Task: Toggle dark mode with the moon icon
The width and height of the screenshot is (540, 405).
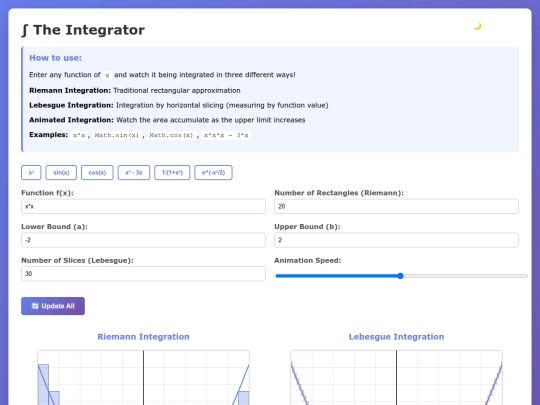Action: 477,27
